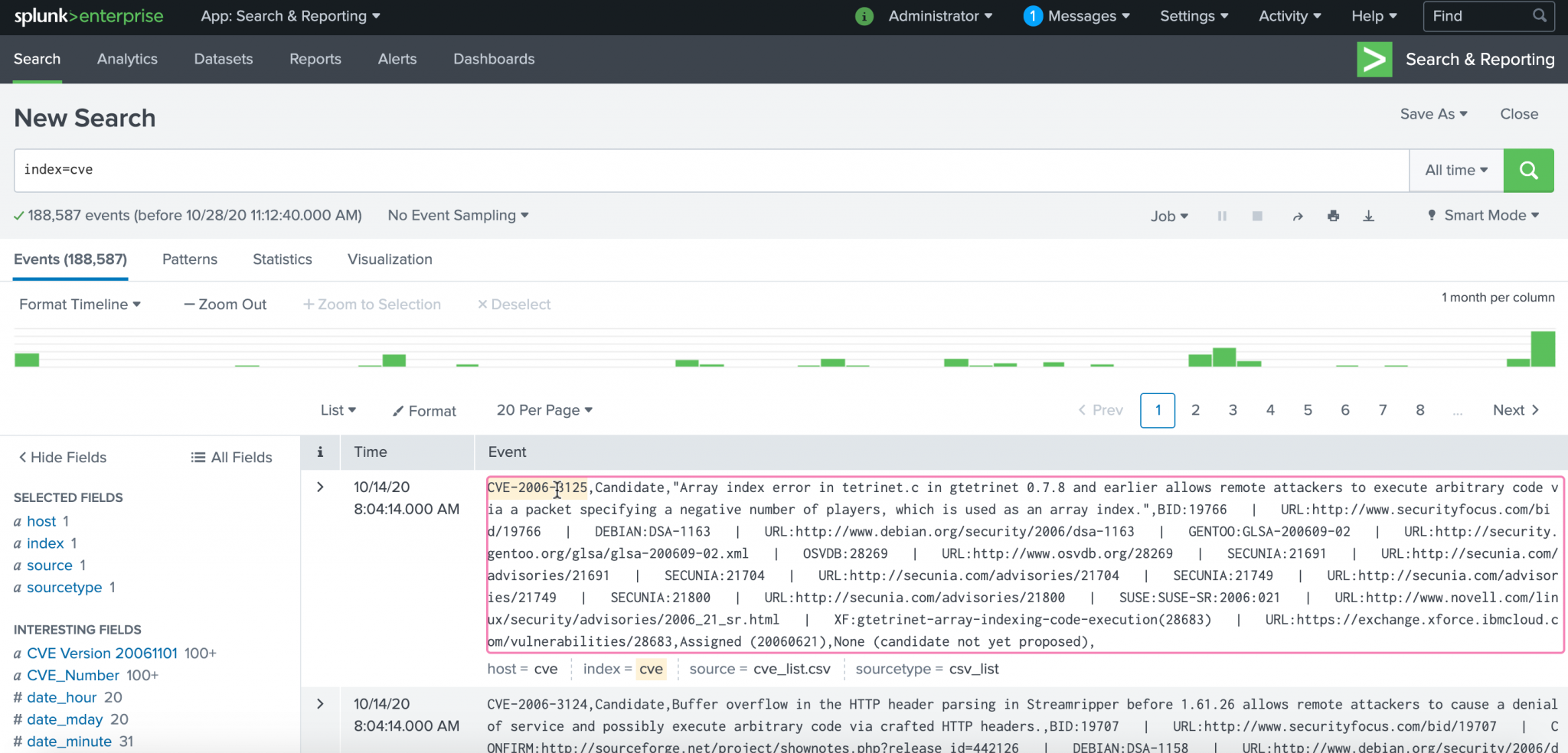Open the Settings menu

pos(1193,15)
